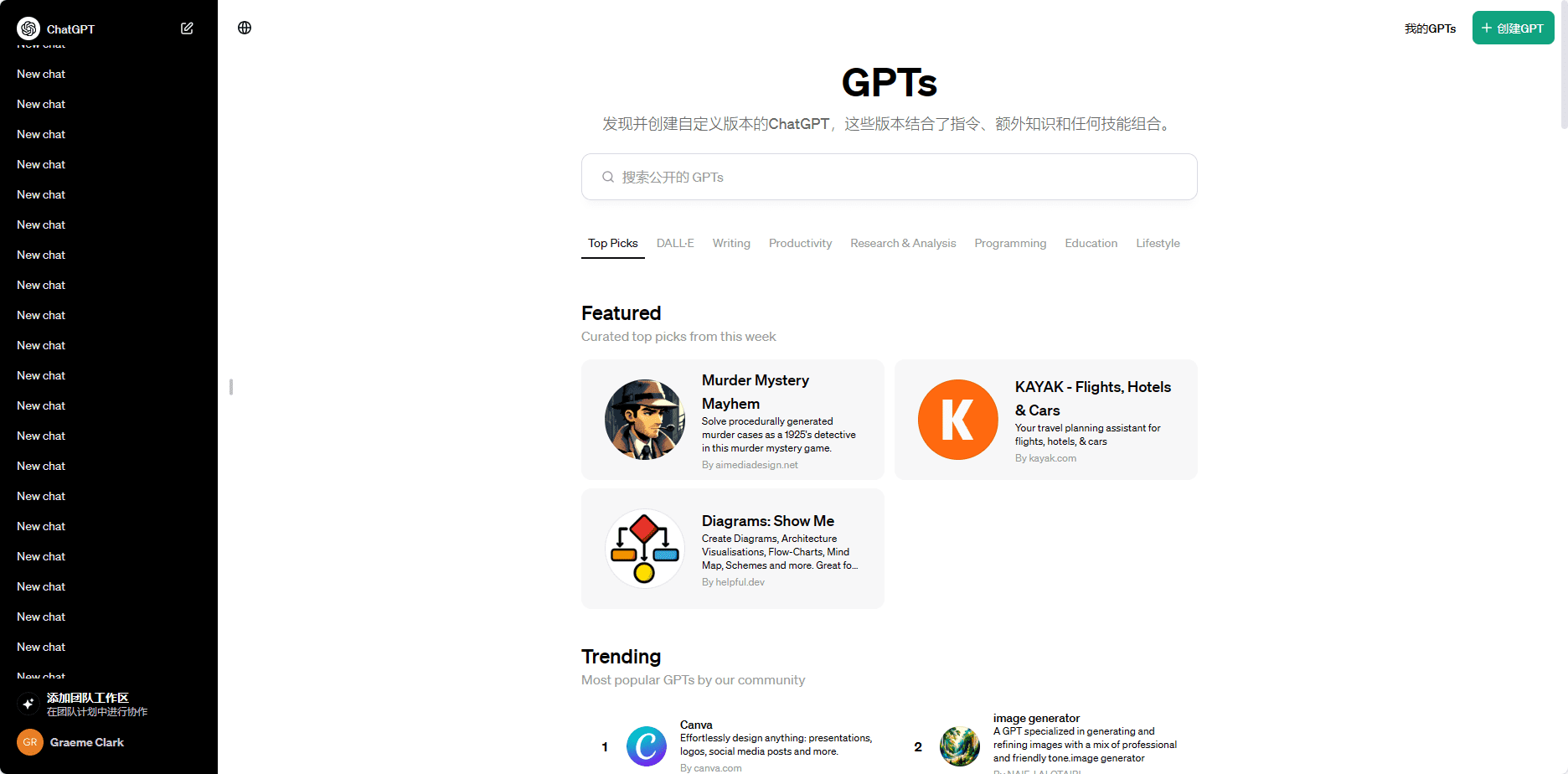
Task: Open the Research & Analysis tab
Action: pyautogui.click(x=903, y=244)
